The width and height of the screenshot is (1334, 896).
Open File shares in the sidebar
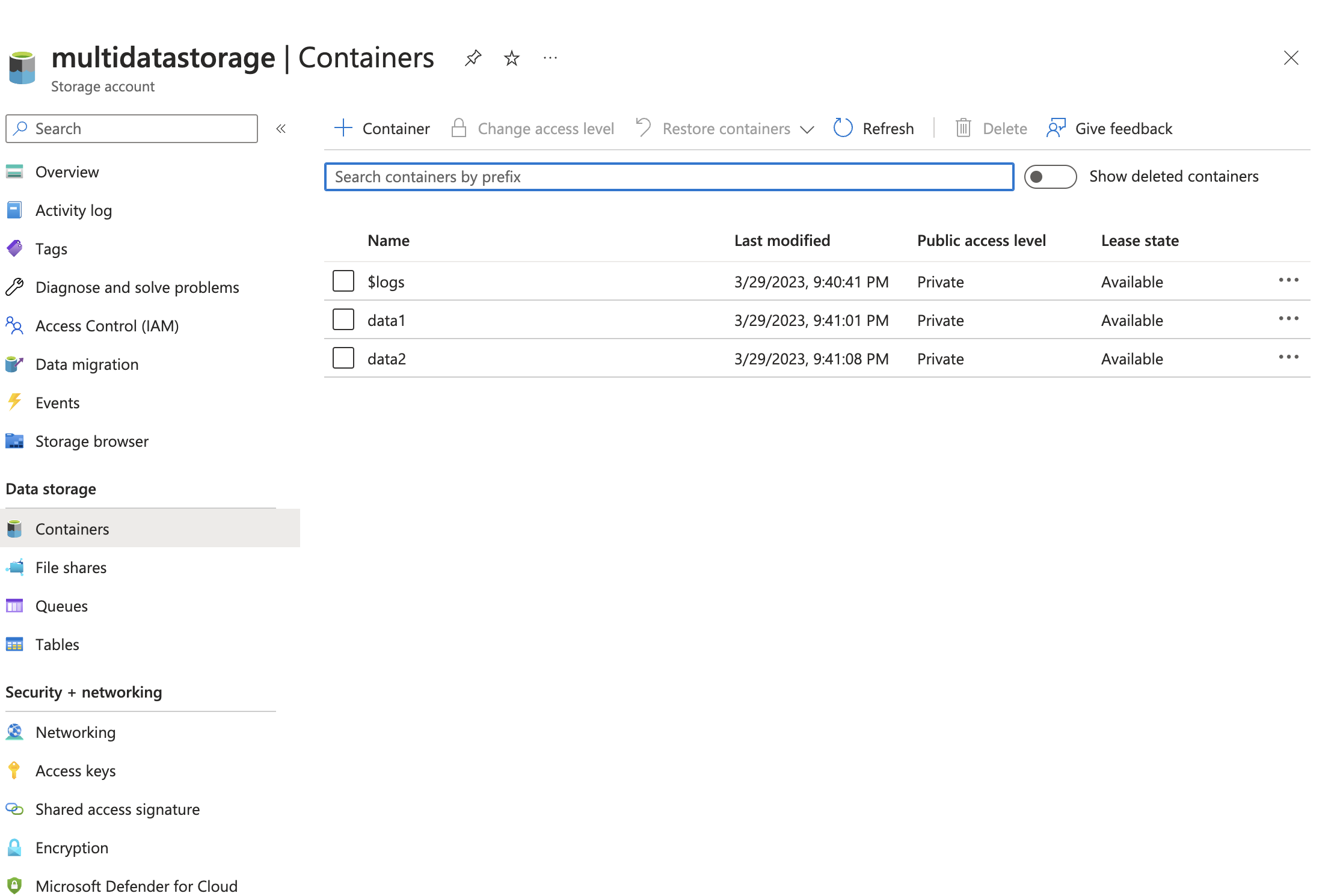pyautogui.click(x=71, y=568)
